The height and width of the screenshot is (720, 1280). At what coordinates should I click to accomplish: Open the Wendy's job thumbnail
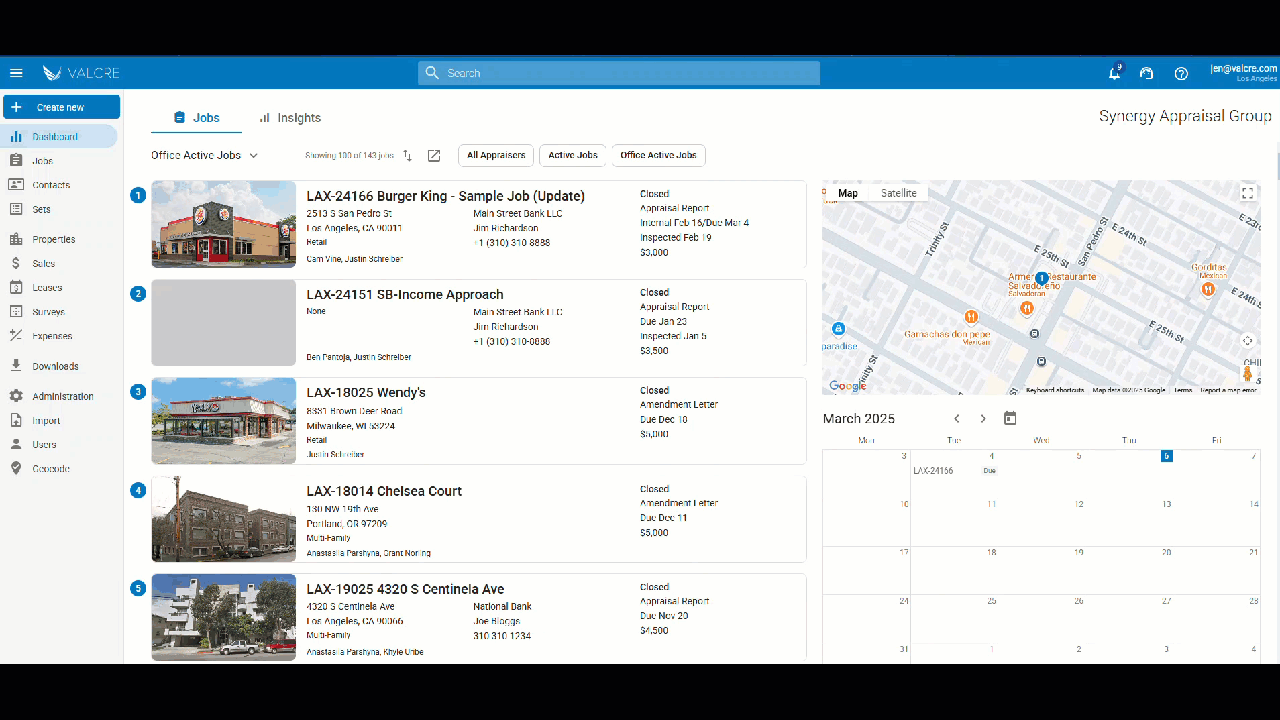point(224,421)
